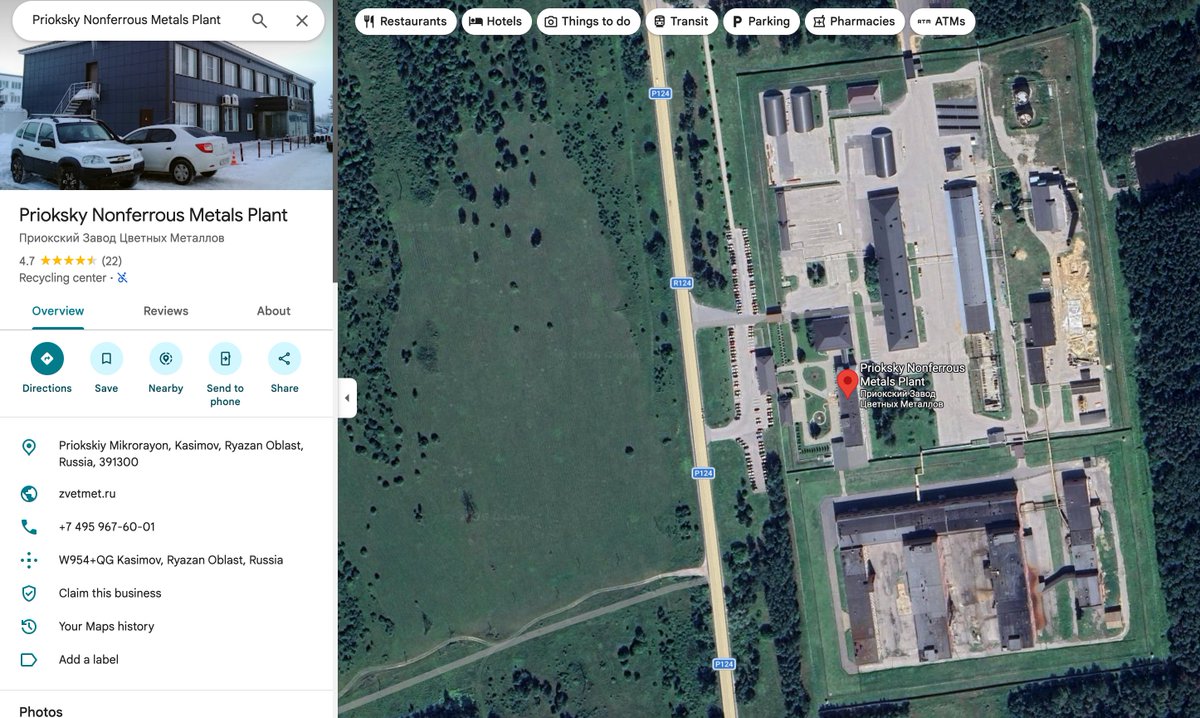The image size is (1200, 718).
Task: Collapse the side panel arrow
Action: 347,398
